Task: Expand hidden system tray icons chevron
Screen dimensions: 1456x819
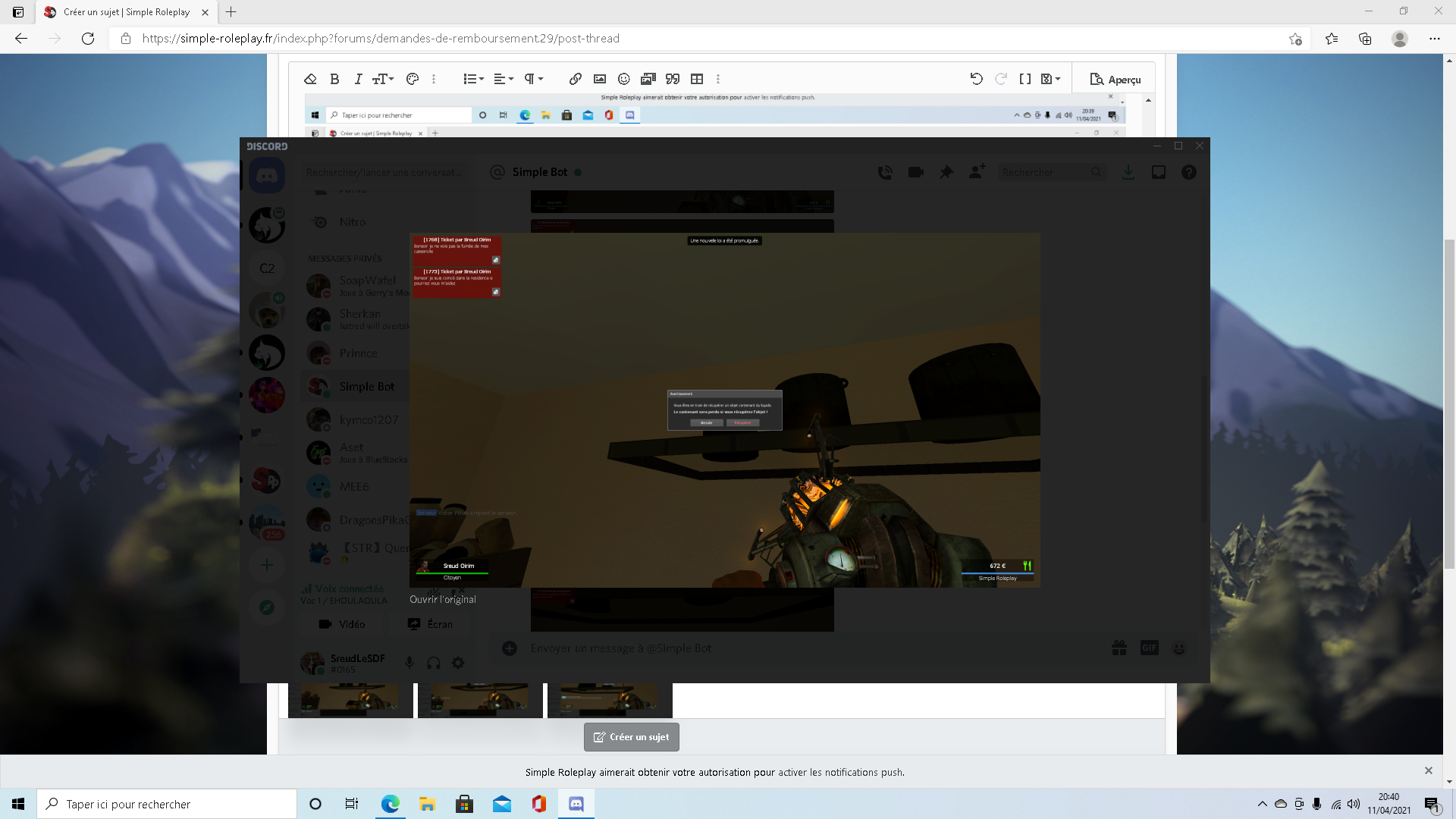Action: pyautogui.click(x=1262, y=804)
